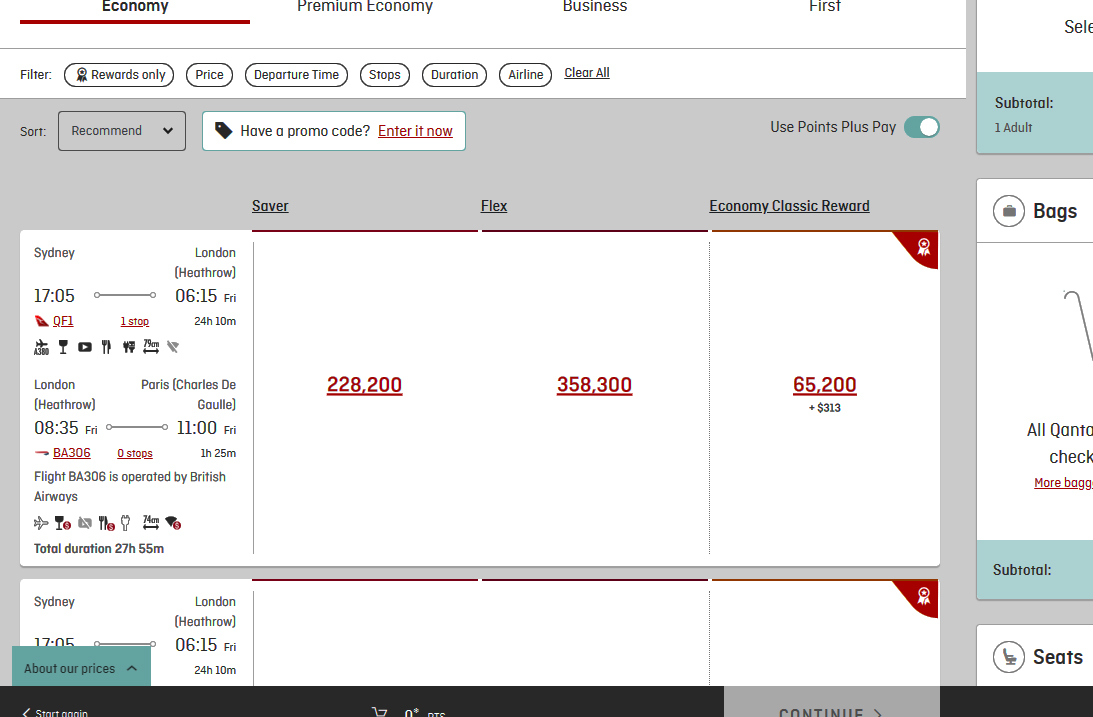The image size is (1093, 717).
Task: Toggle the Rewards only filter
Action: click(119, 75)
